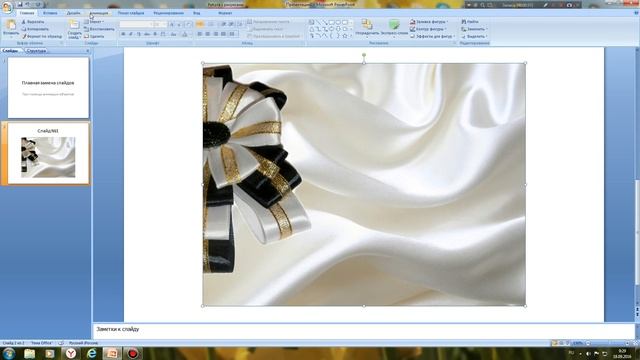Open Экспресс-стили quick styles gallery
This screenshot has width=640, height=360.
point(394,28)
